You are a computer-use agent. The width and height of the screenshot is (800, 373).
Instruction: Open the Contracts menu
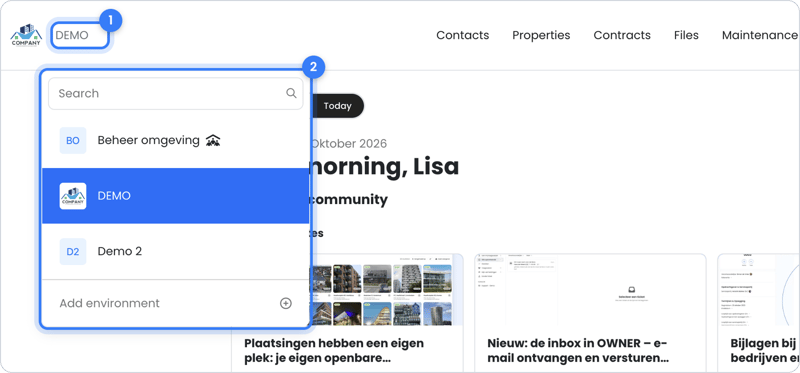pos(622,35)
